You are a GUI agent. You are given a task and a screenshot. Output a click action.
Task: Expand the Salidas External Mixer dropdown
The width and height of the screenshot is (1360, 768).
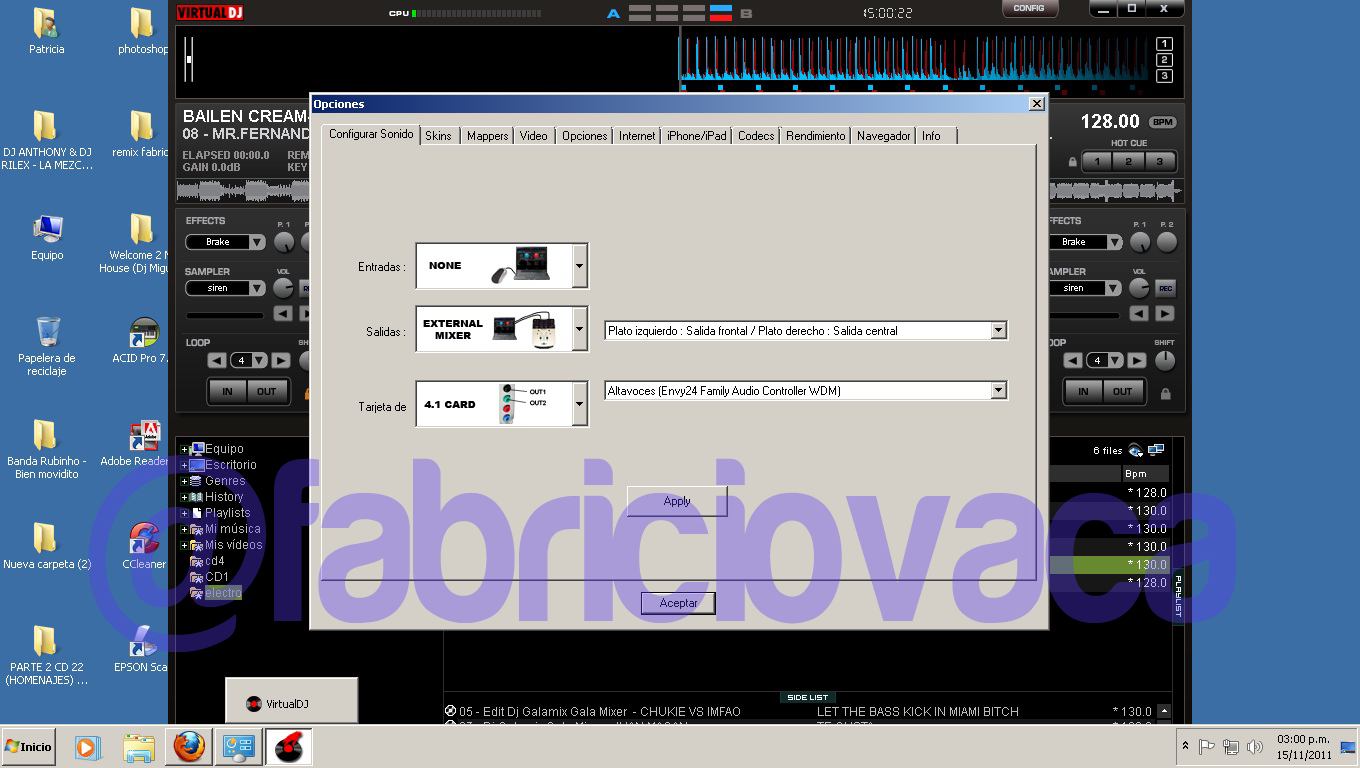(x=580, y=329)
